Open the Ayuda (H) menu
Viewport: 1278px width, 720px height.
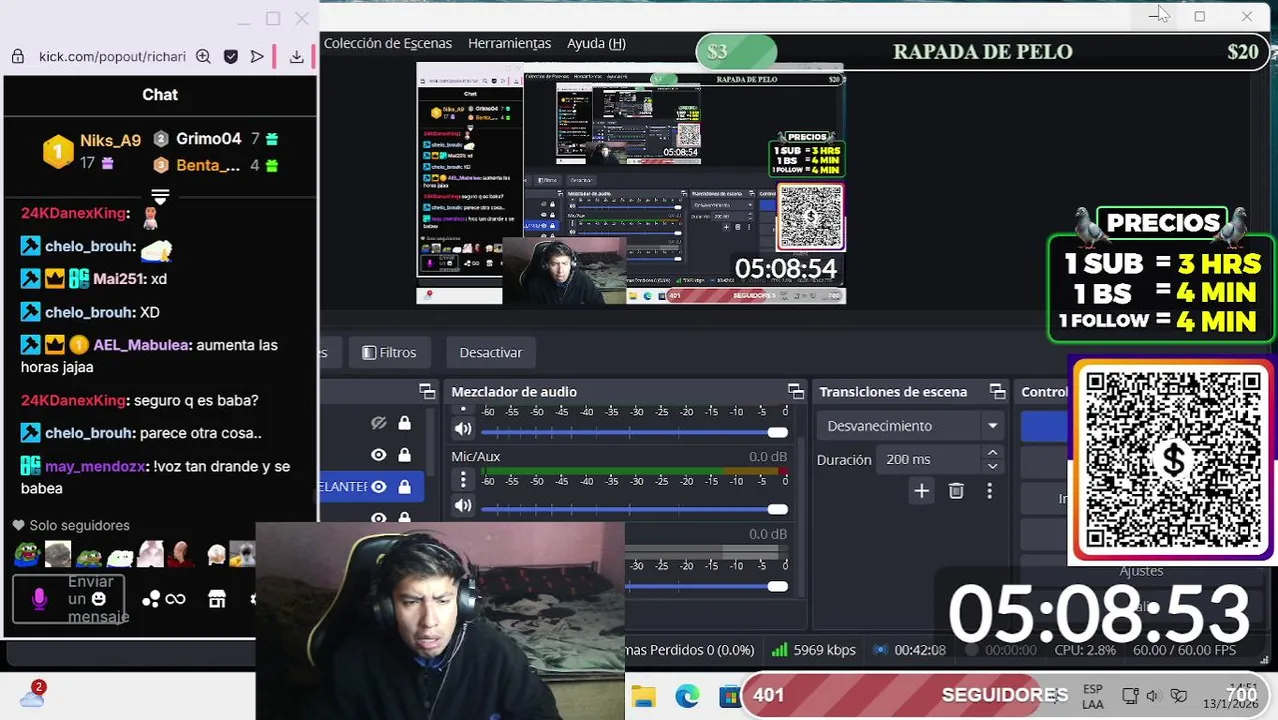[x=596, y=43]
